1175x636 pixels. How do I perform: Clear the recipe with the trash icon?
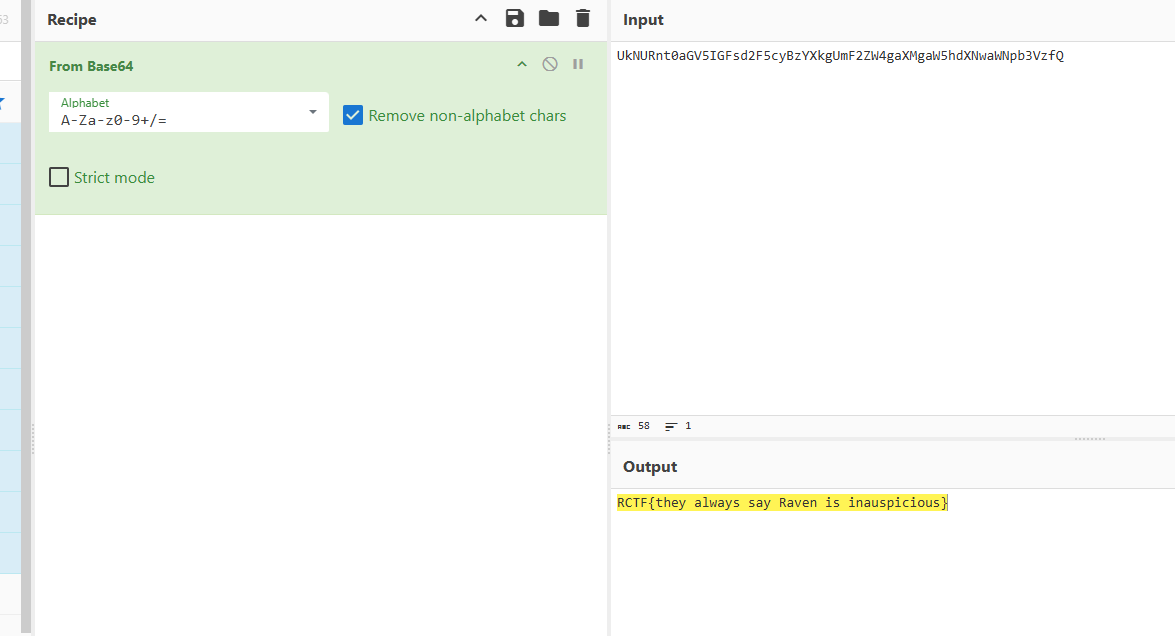(x=583, y=19)
